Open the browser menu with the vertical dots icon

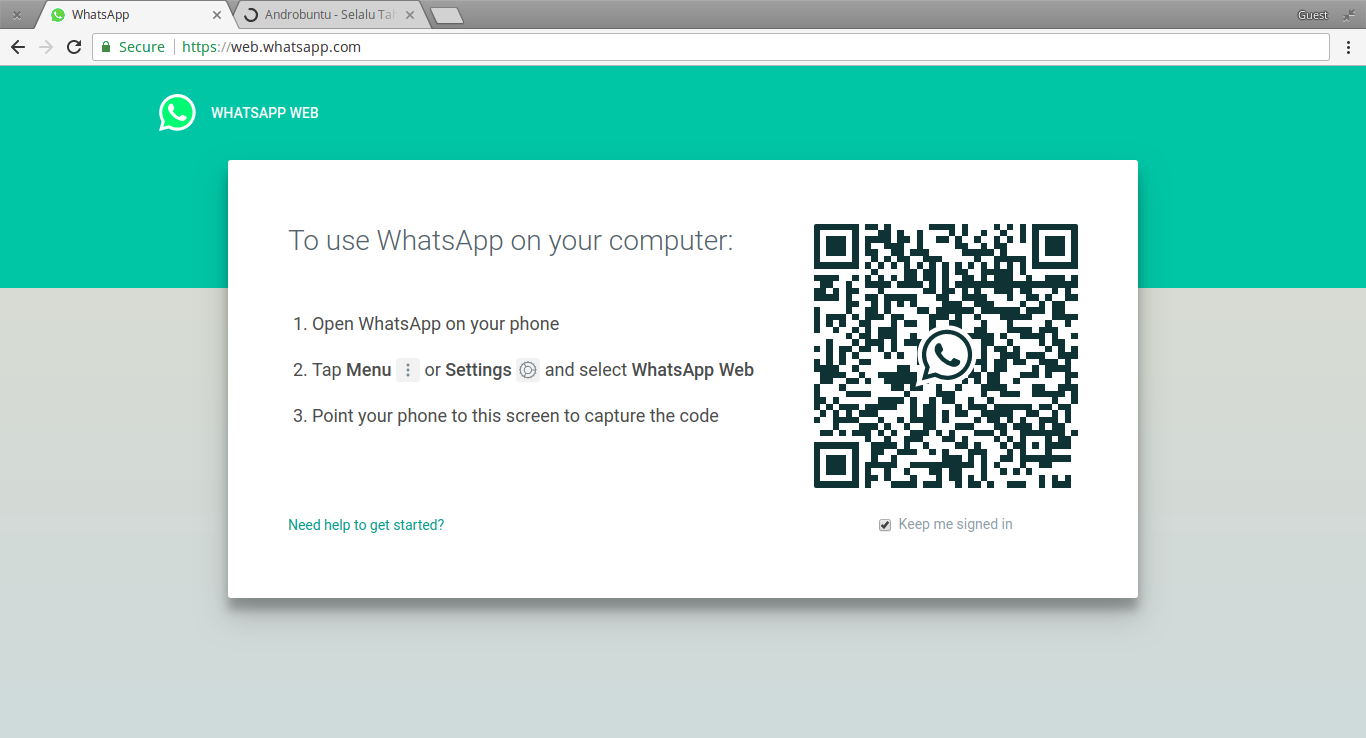coord(1349,46)
